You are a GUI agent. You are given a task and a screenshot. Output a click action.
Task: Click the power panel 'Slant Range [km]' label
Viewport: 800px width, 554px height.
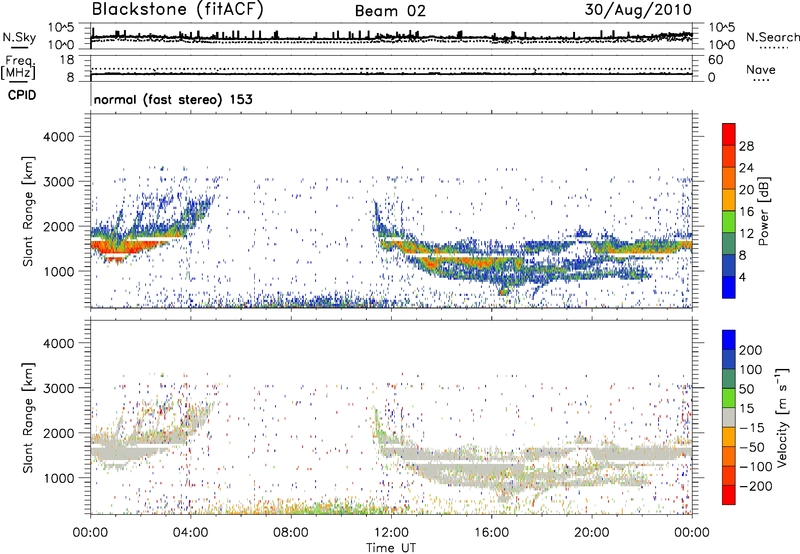coord(28,211)
